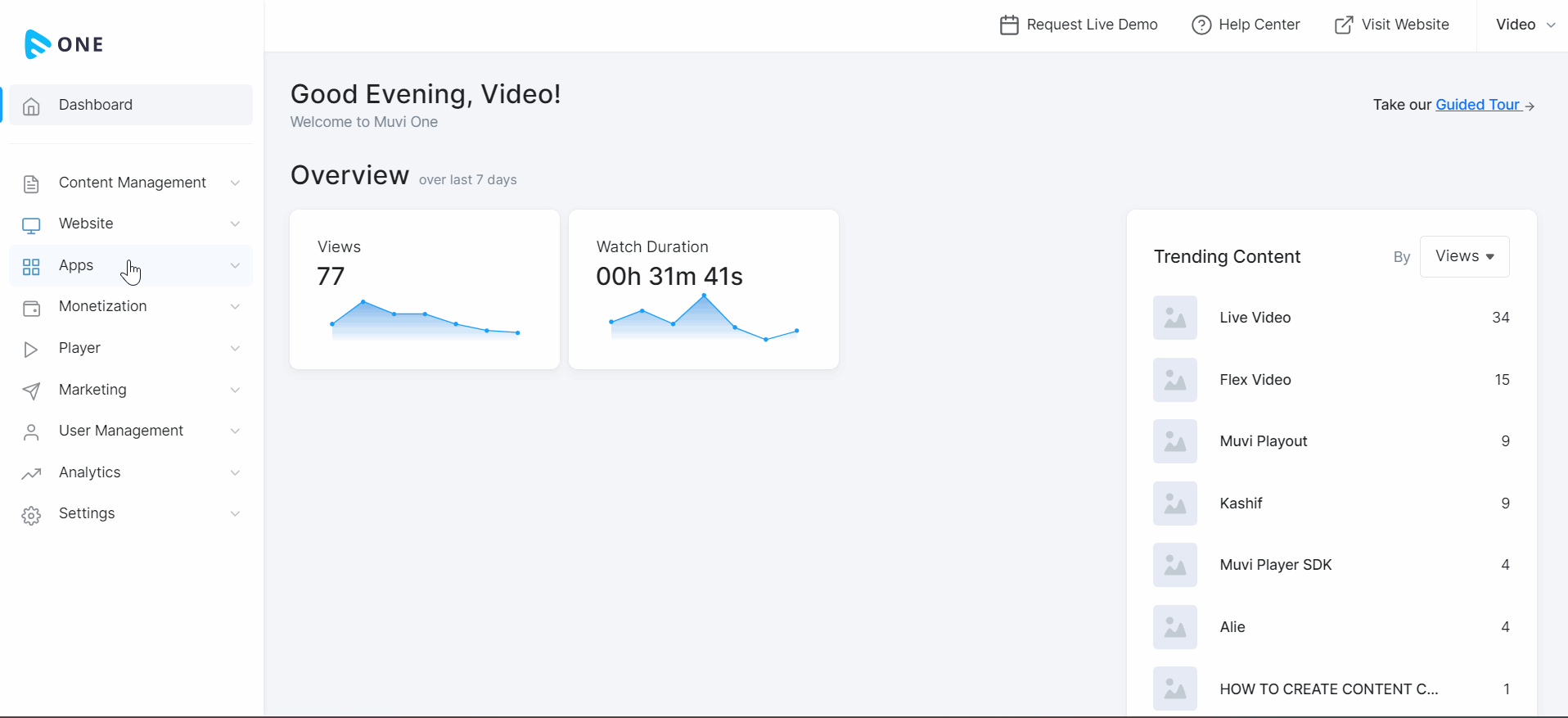Expand the Website menu chevron
Screen dimensions: 1568x718
coord(235,224)
